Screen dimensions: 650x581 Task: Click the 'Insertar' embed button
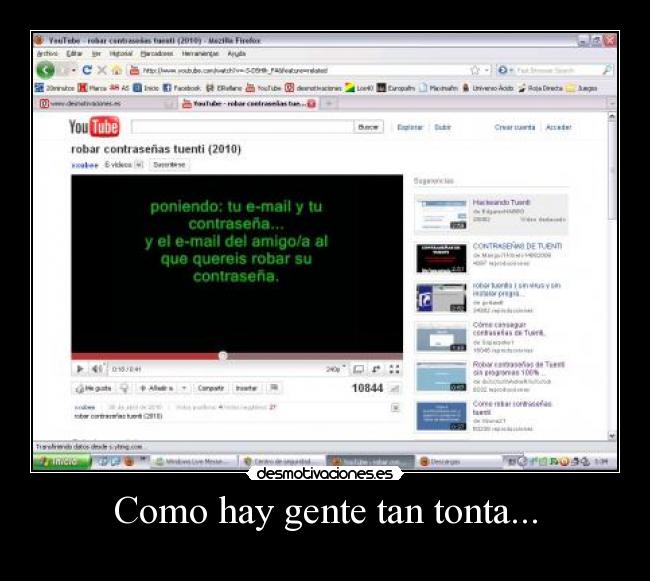coord(246,388)
